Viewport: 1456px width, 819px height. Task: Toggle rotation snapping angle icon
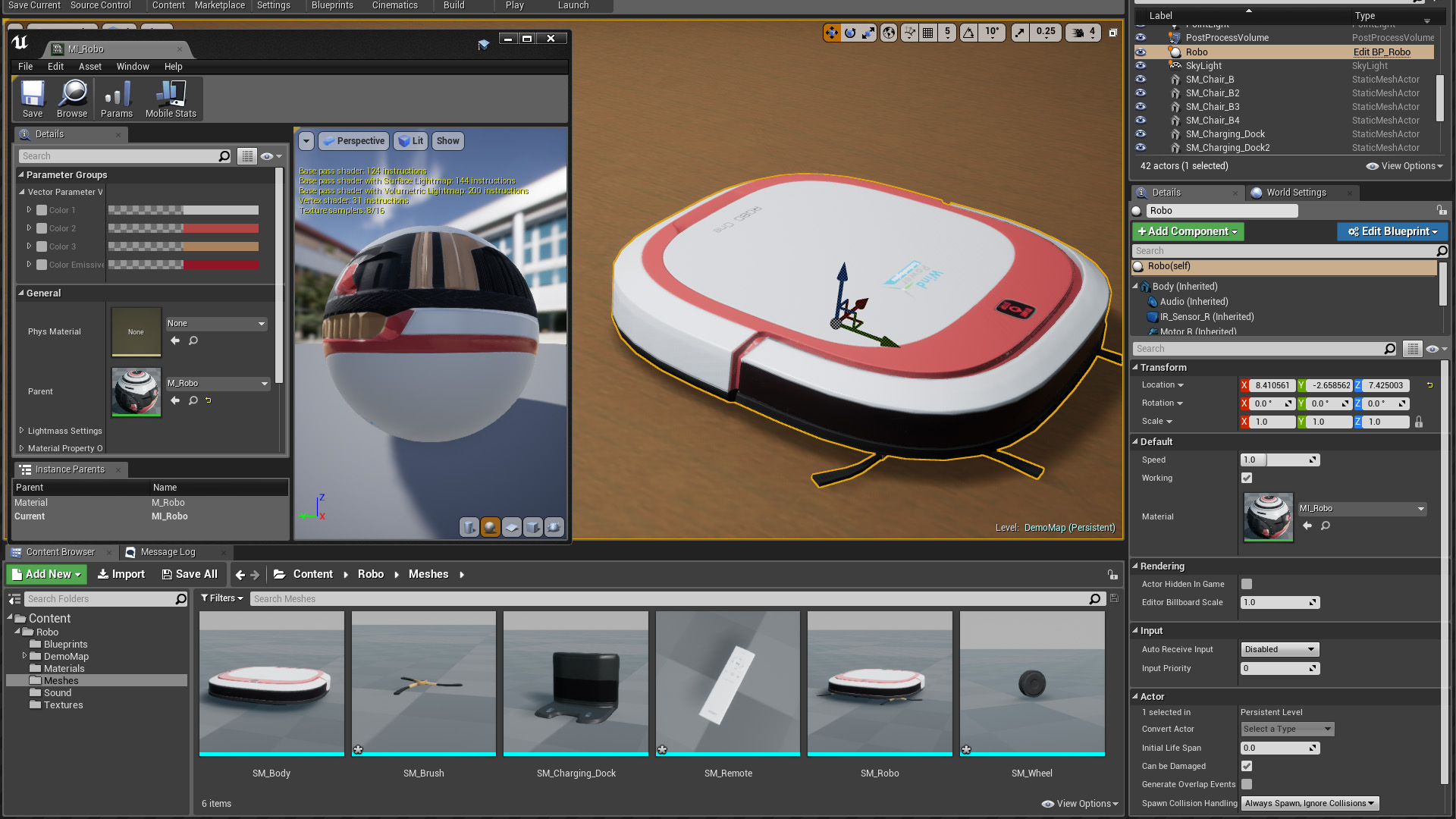click(x=969, y=33)
